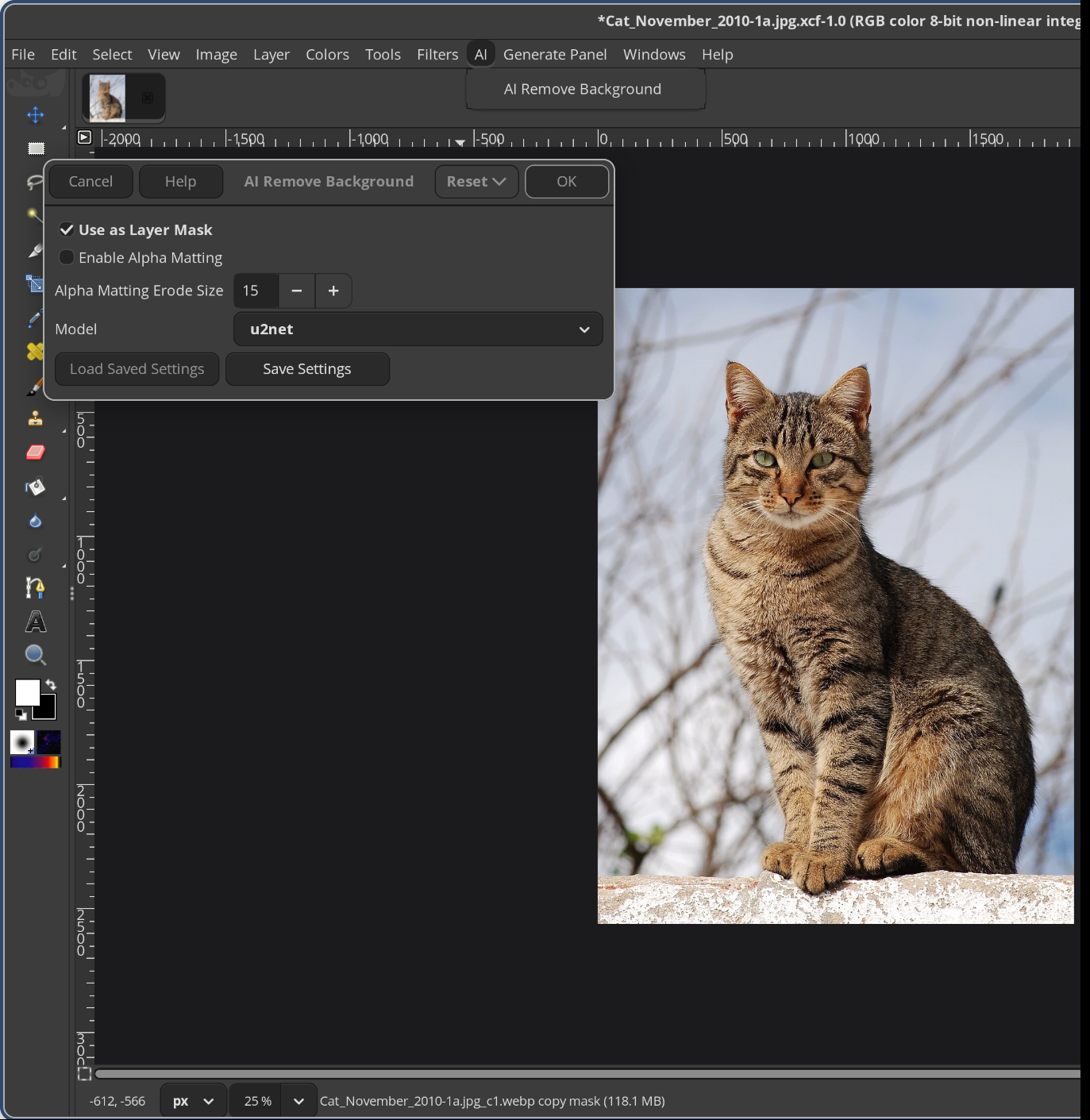Screen dimensions: 1090x1120
Task: Select the Paths pen tool
Action: click(x=35, y=587)
